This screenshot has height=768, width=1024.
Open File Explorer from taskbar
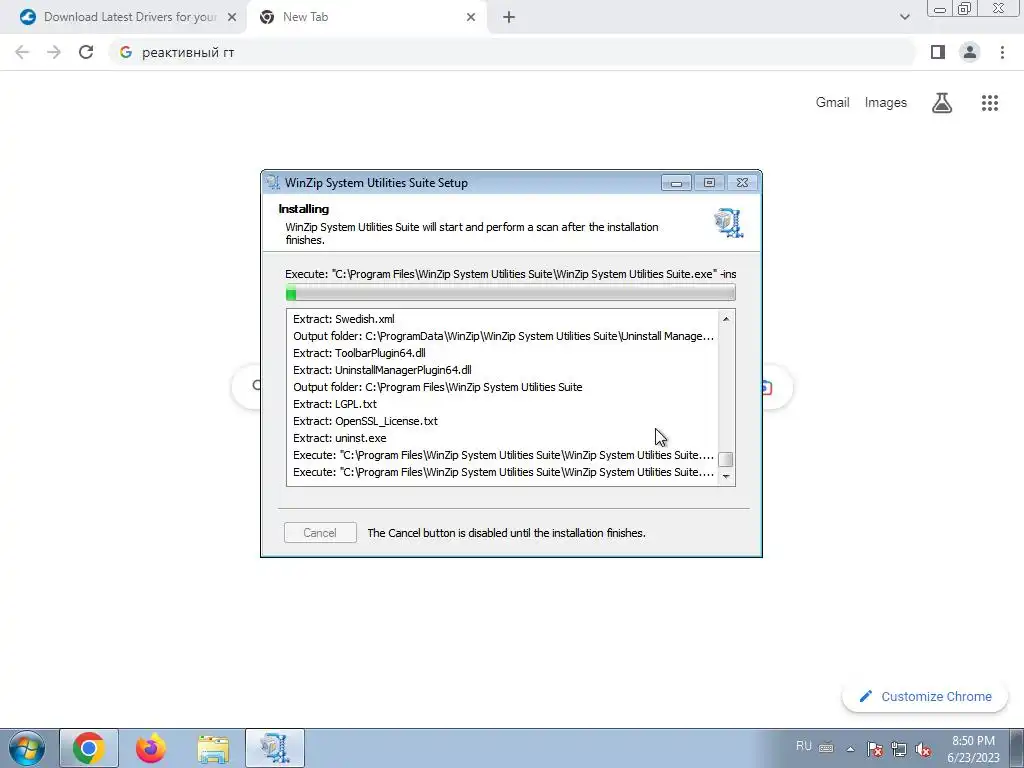click(x=213, y=748)
